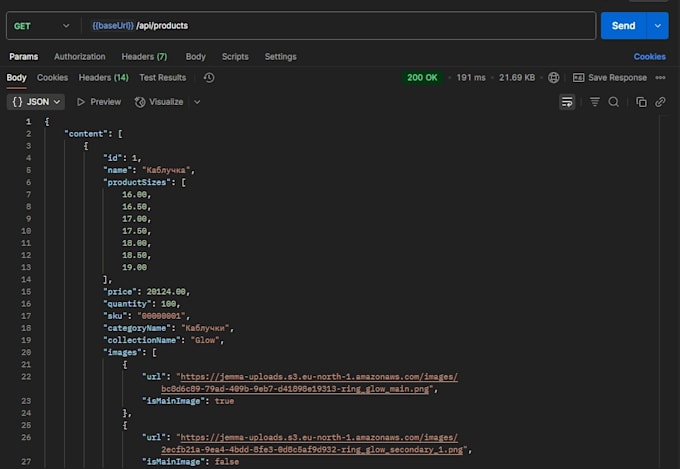
Task: Select the response Cookies tab
Action: pyautogui.click(x=52, y=77)
